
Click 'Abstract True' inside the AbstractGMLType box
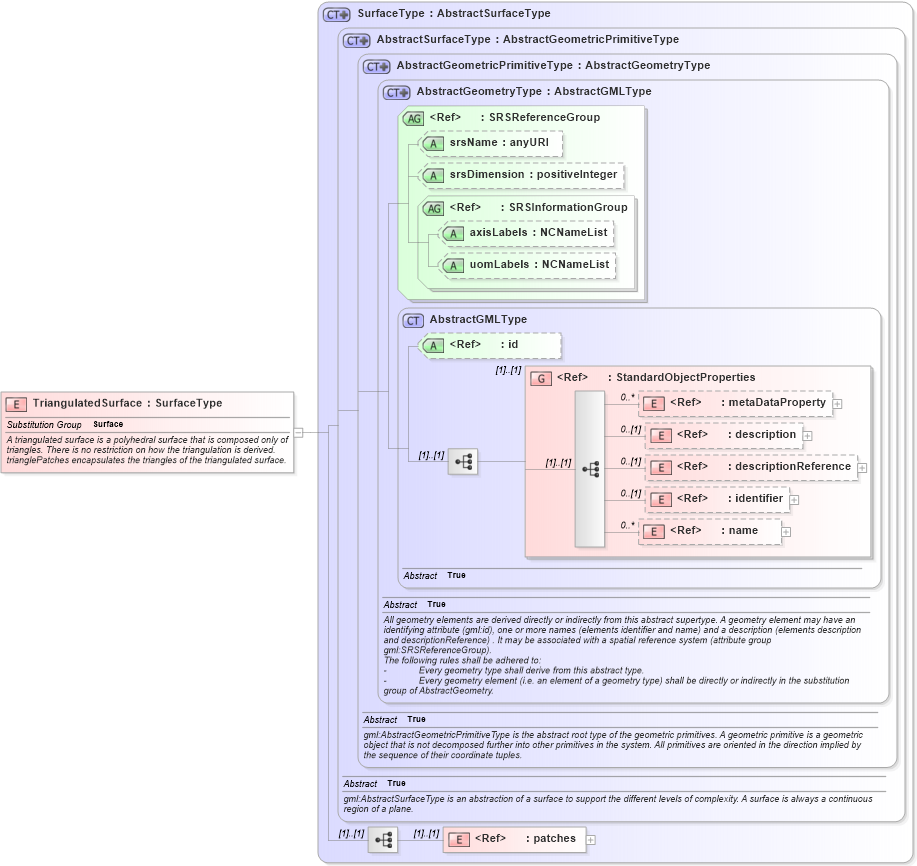click(x=435, y=575)
